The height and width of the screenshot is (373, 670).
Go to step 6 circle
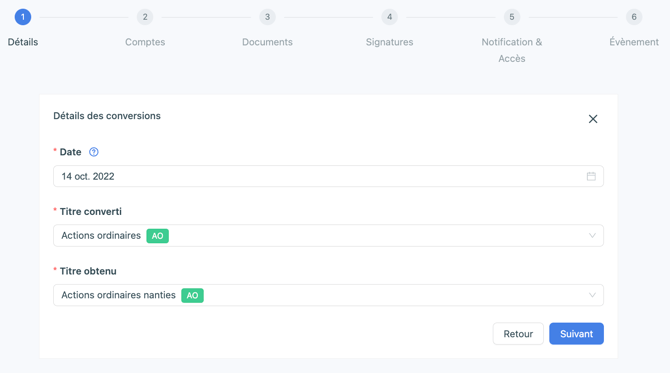tap(634, 17)
